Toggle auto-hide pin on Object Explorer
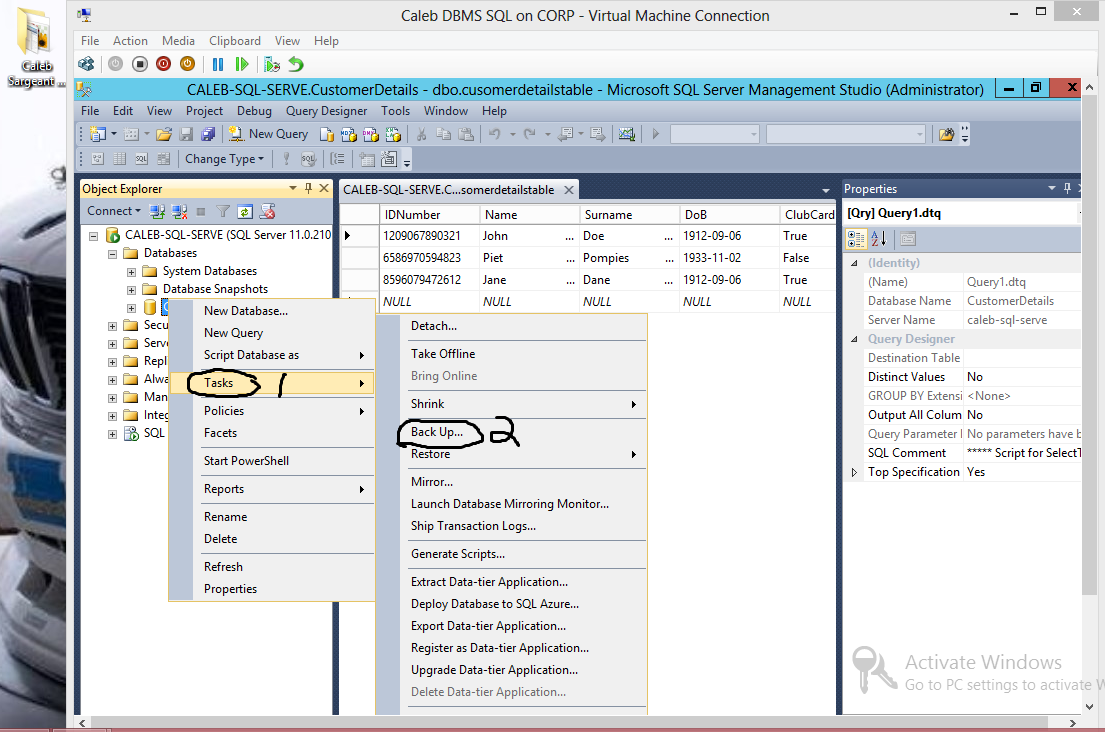Viewport: 1105px width, 732px height. [308, 188]
